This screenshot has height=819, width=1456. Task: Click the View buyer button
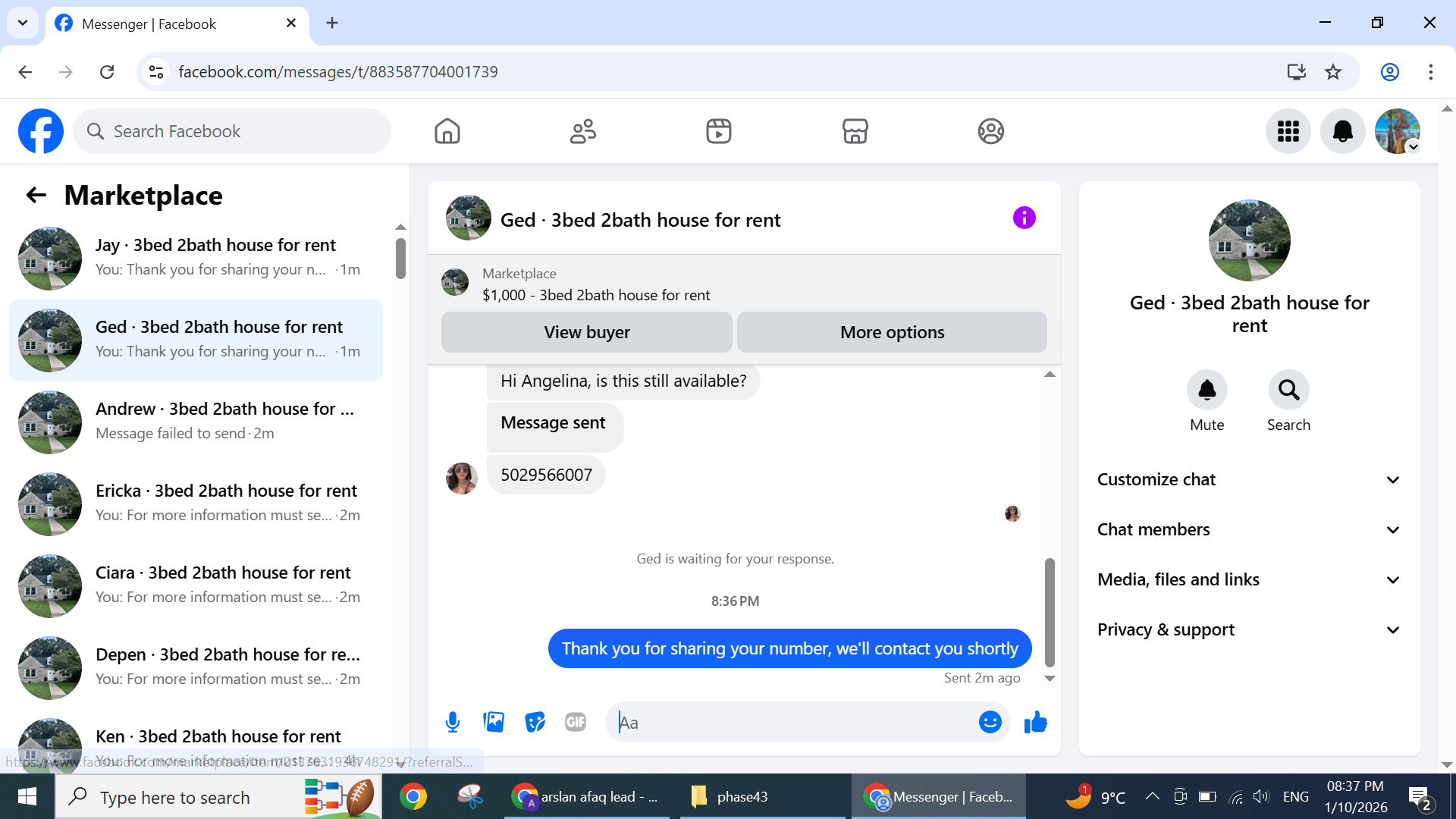point(586,332)
